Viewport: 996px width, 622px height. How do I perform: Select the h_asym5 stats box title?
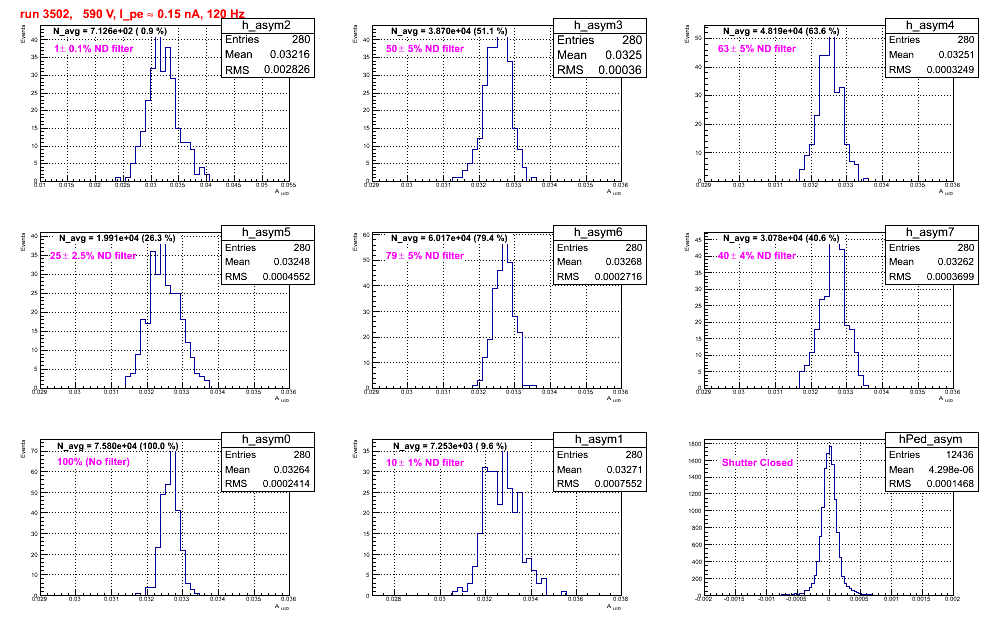(x=266, y=233)
